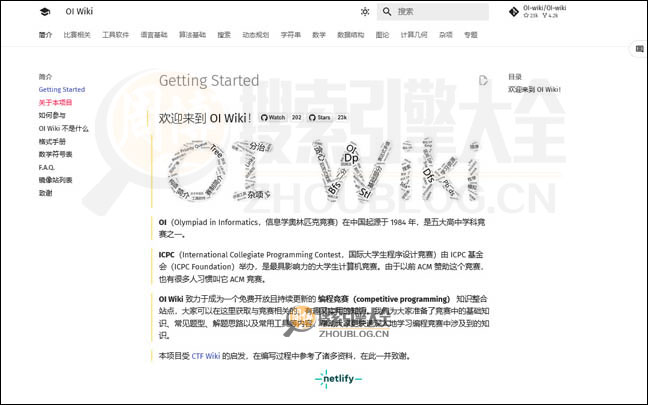Open 如何参与 in the sidebar

(52, 115)
